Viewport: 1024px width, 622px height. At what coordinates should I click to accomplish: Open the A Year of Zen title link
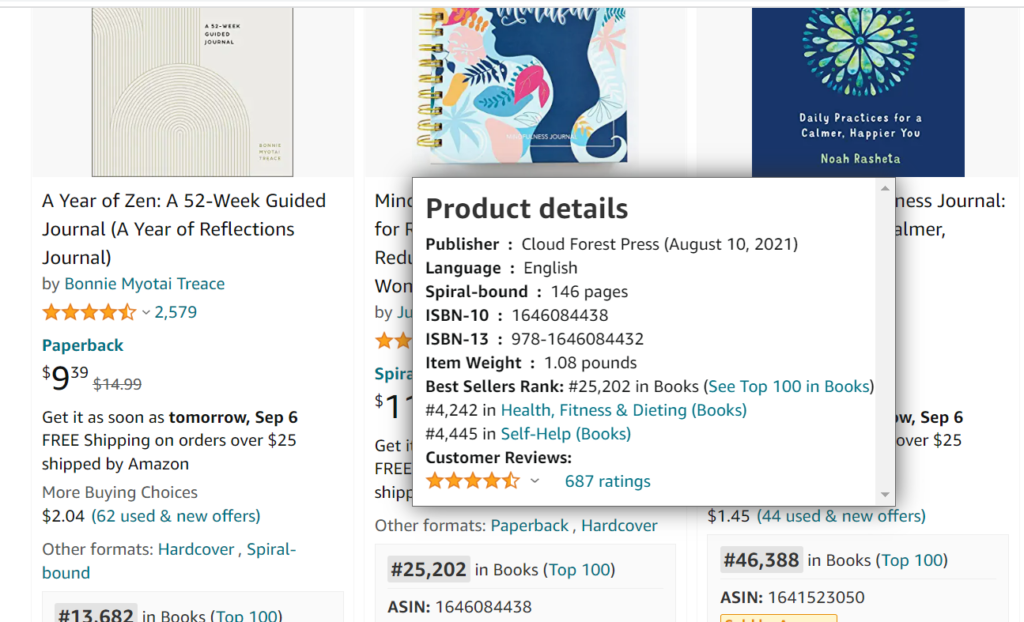coord(184,229)
